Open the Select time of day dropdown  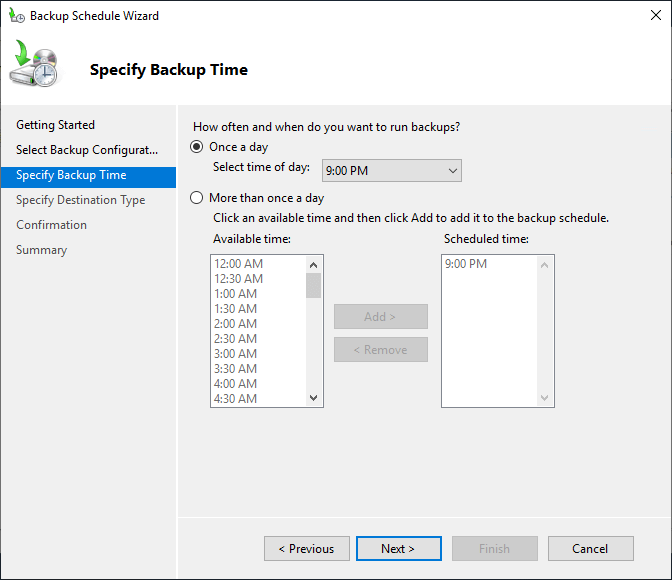pyautogui.click(x=392, y=171)
